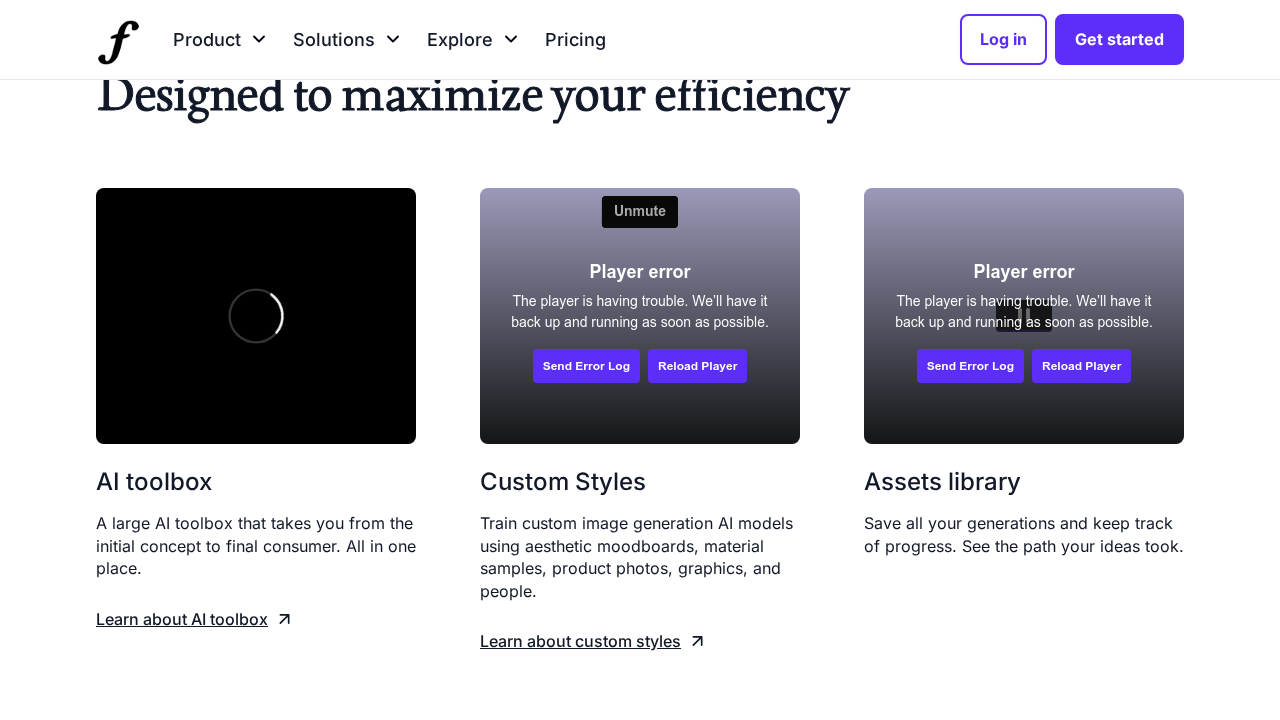
Task: Expand the Product dropdown chevron
Action: click(x=259, y=39)
